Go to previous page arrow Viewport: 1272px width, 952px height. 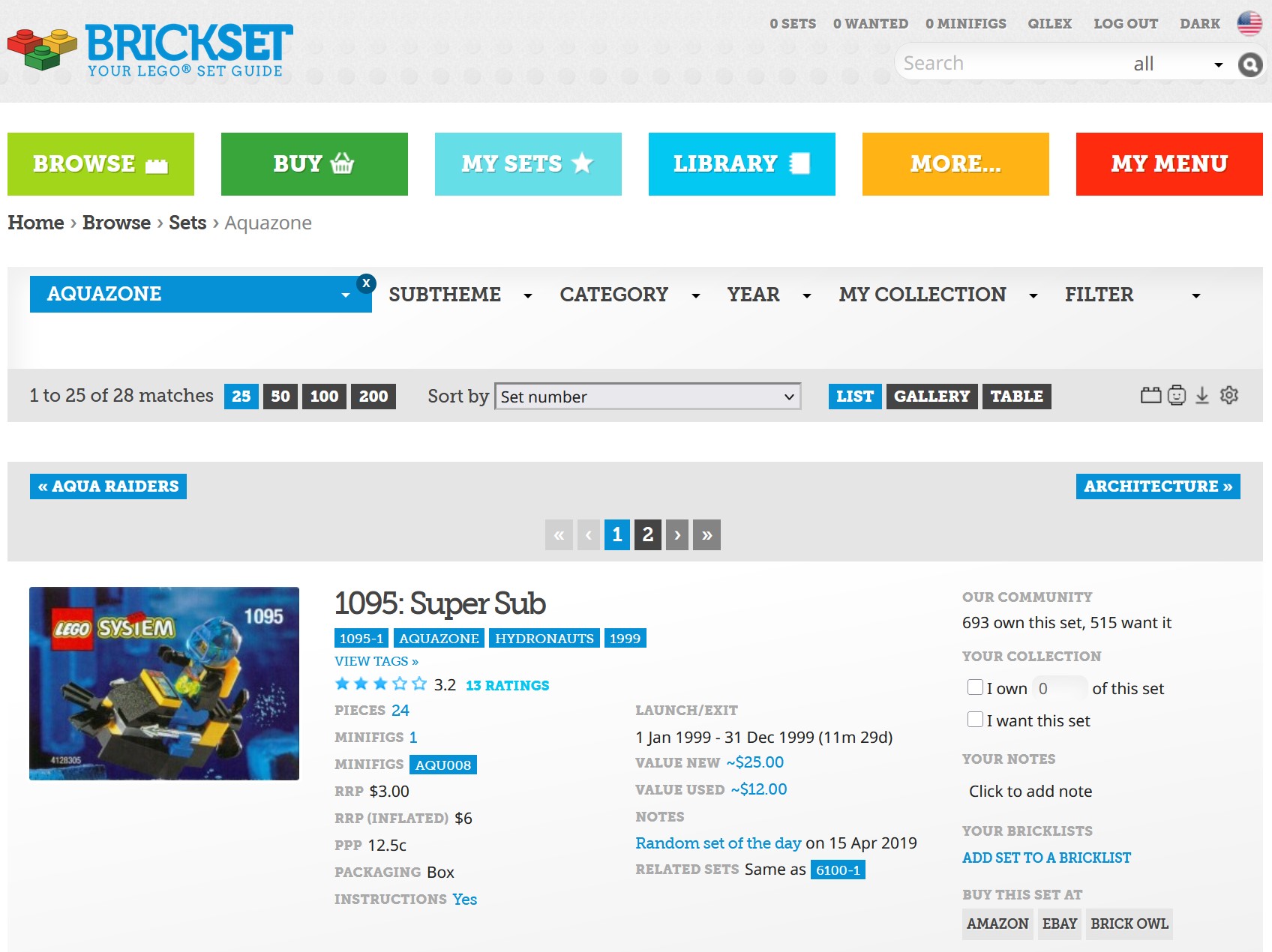[589, 534]
